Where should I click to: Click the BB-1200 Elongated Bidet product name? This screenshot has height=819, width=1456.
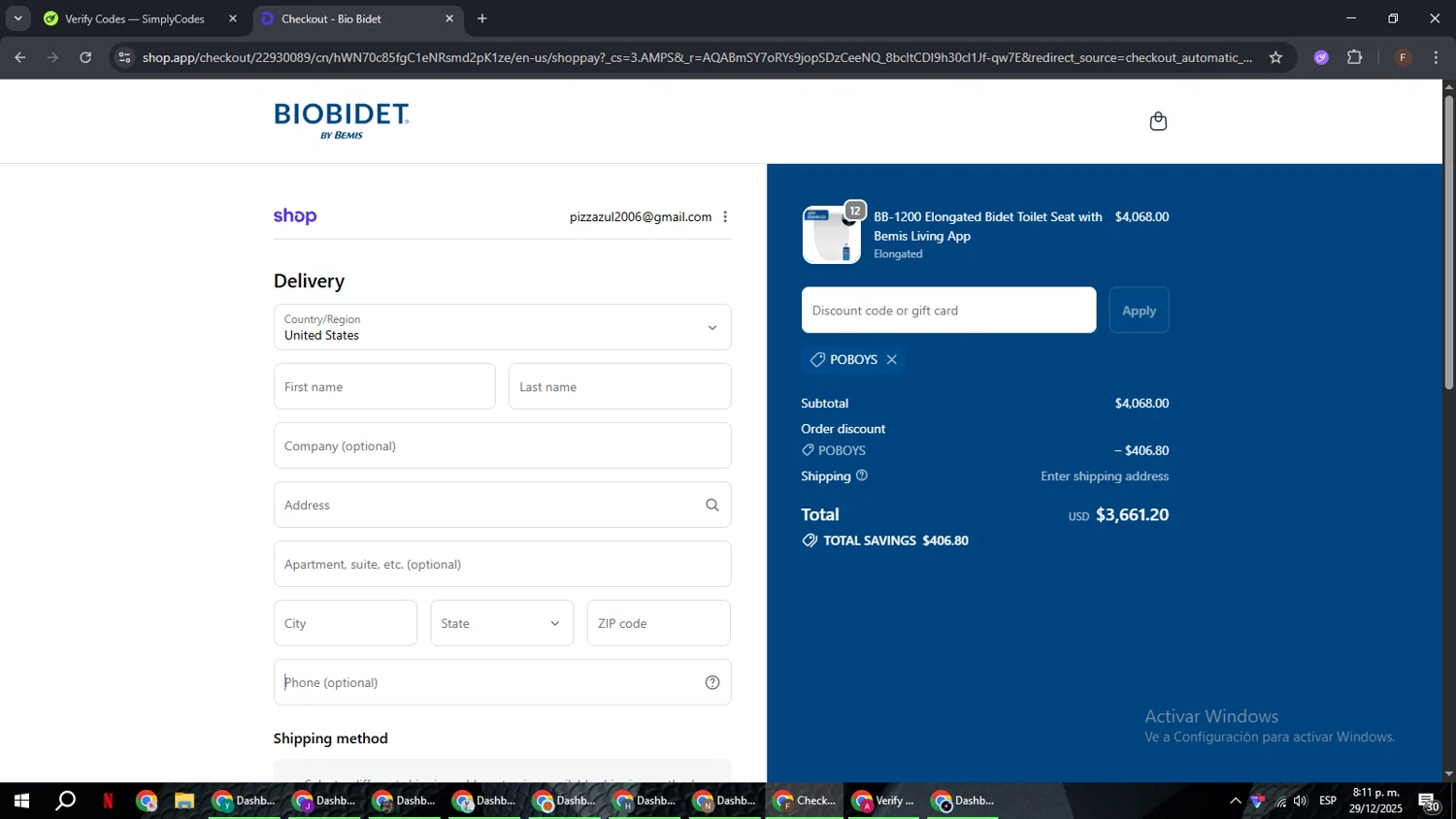988,226
